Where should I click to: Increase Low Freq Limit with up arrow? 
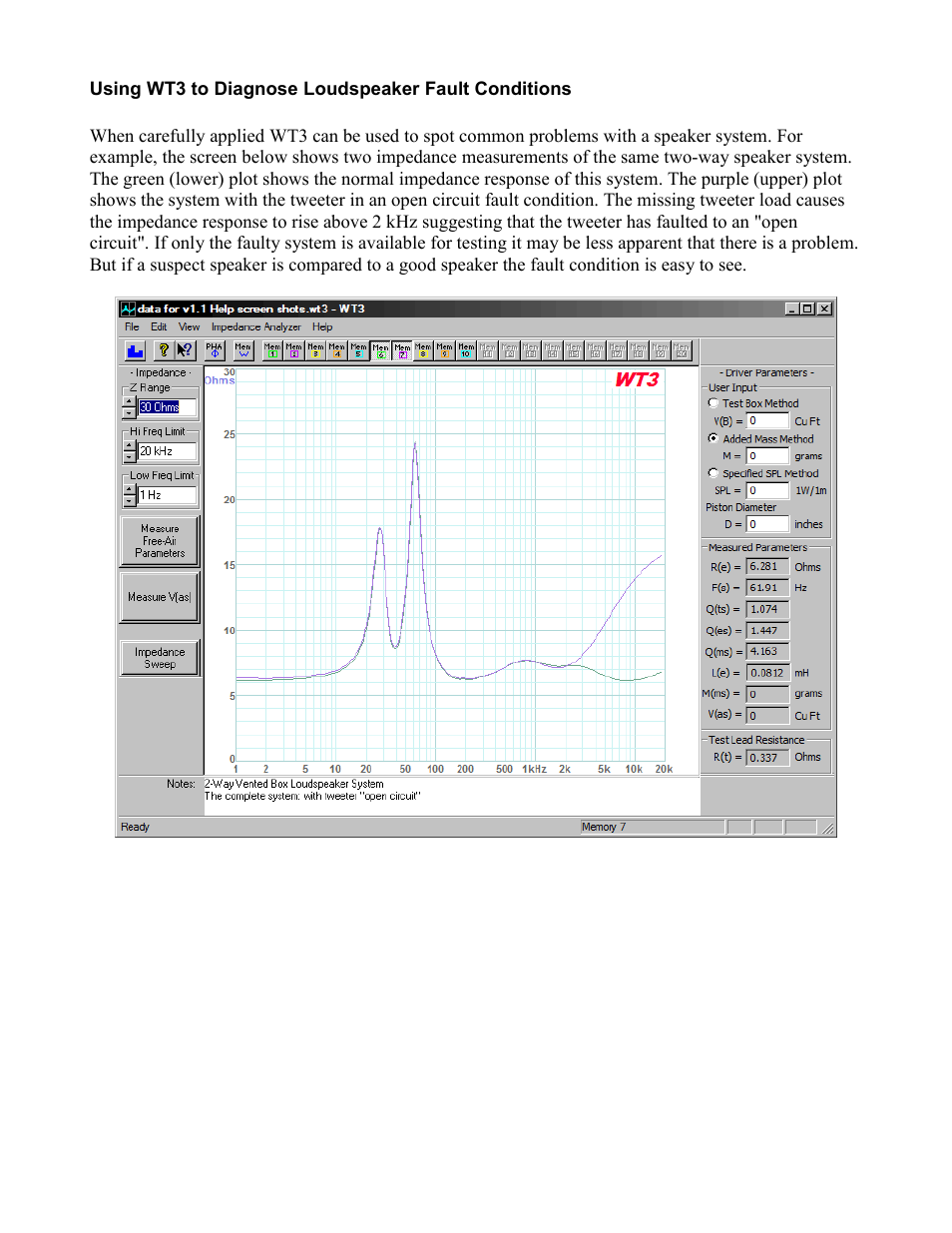(130, 490)
